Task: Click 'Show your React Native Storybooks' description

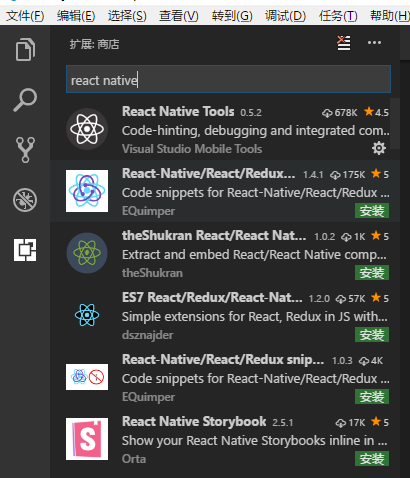Action: tap(255, 441)
